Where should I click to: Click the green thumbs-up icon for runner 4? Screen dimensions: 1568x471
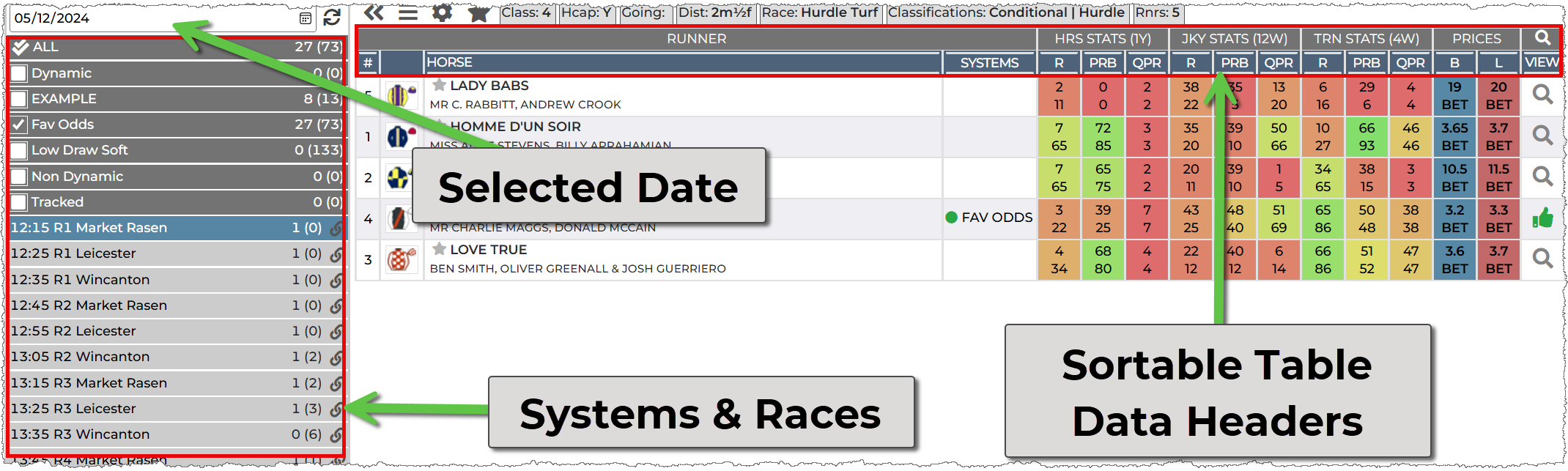click(1542, 218)
